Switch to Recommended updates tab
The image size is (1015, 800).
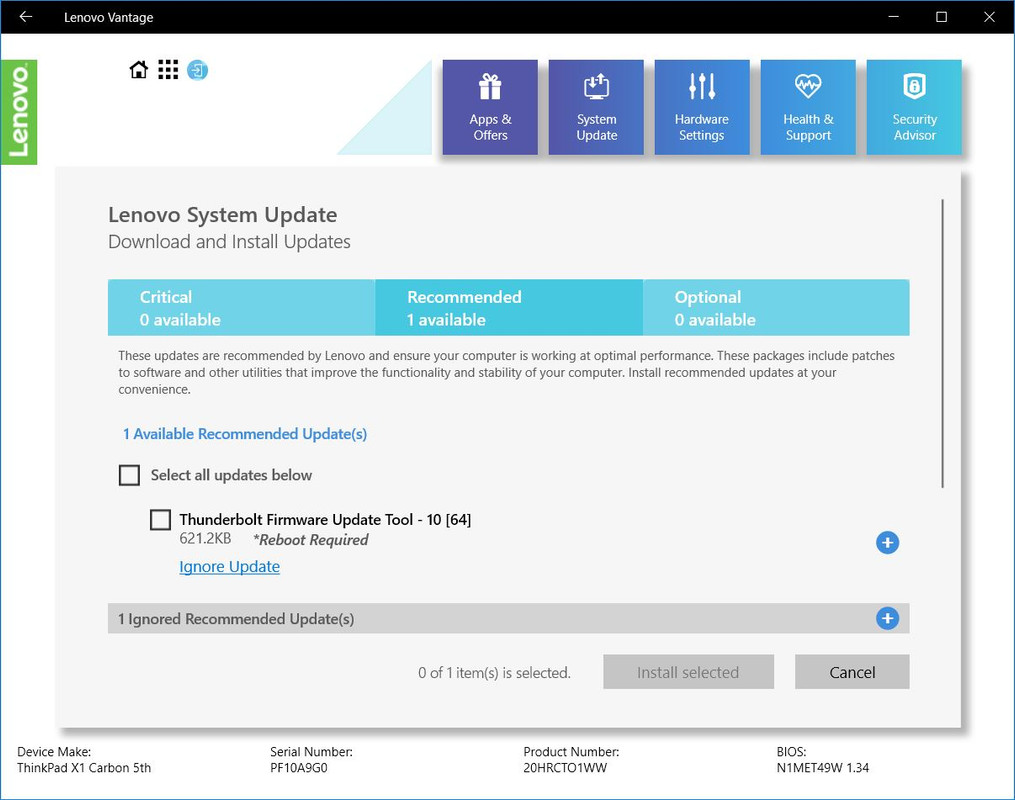pyautogui.click(x=509, y=307)
